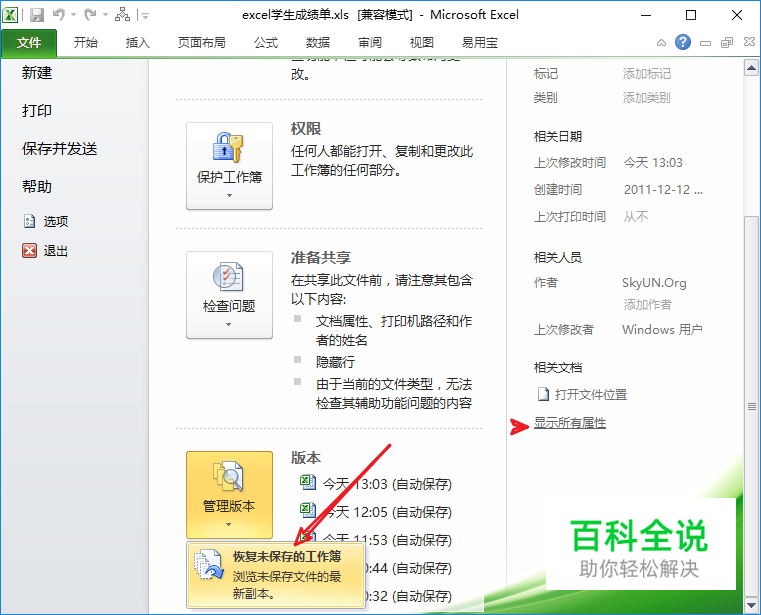The width and height of the screenshot is (761, 615).
Task: Switch to the 视图 ribbon tab
Action: (421, 43)
